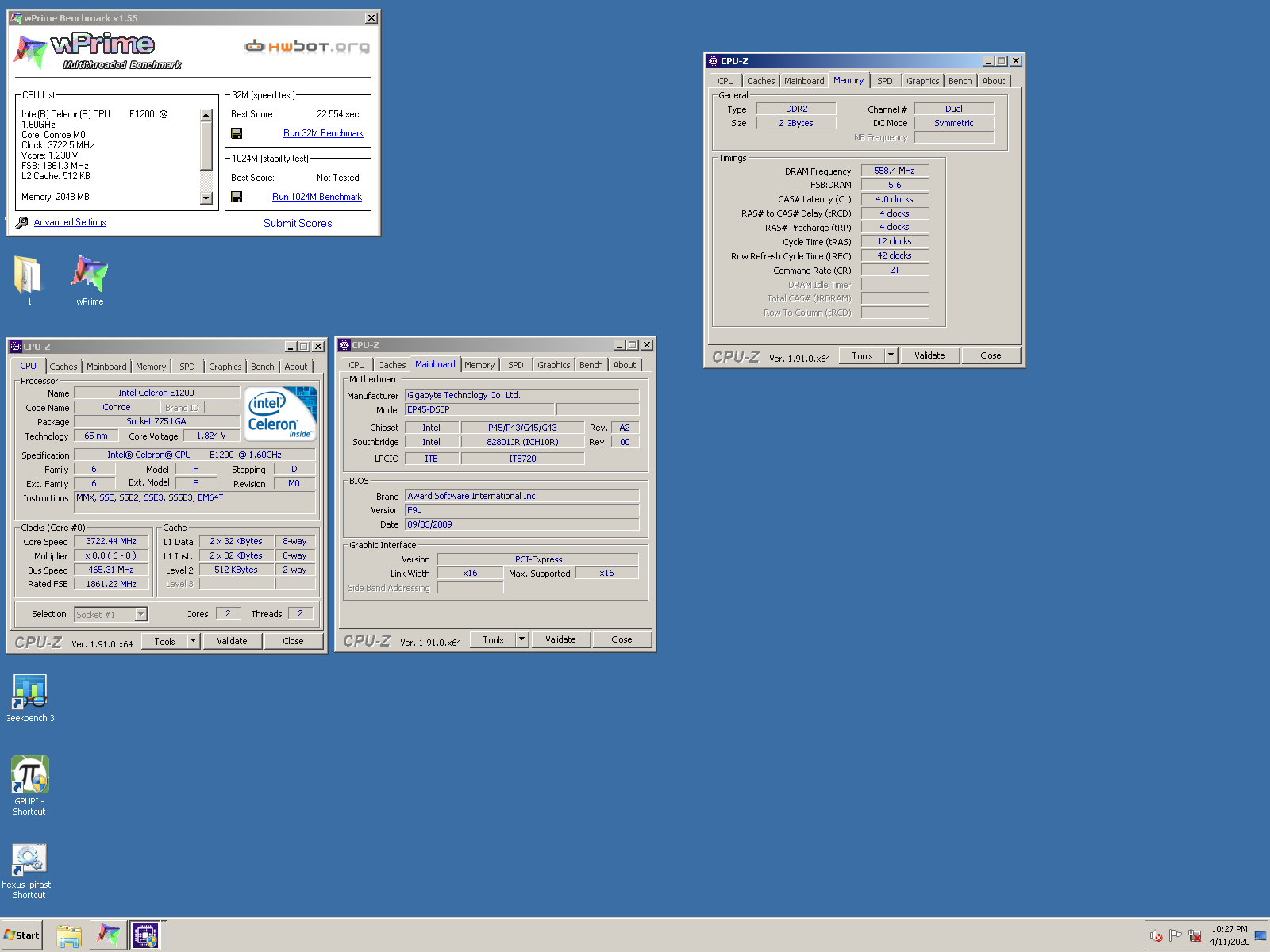Open Memory tab in CPU-Z Mainboard window

[x=479, y=365]
